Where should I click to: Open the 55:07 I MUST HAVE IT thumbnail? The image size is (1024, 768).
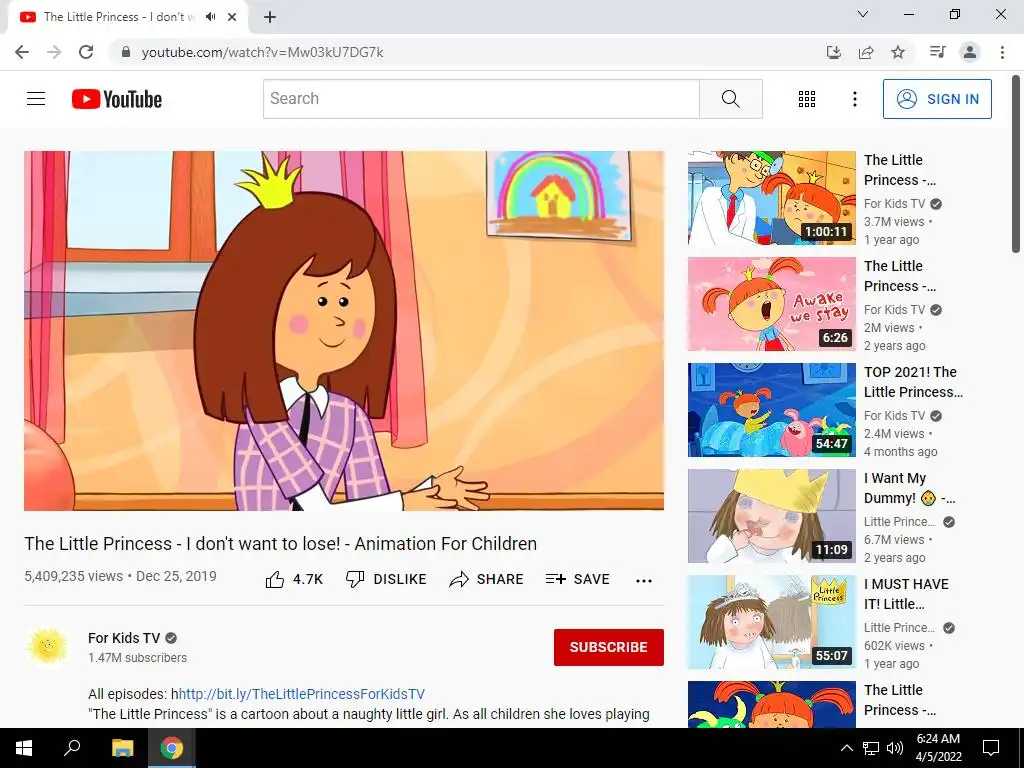tap(771, 622)
